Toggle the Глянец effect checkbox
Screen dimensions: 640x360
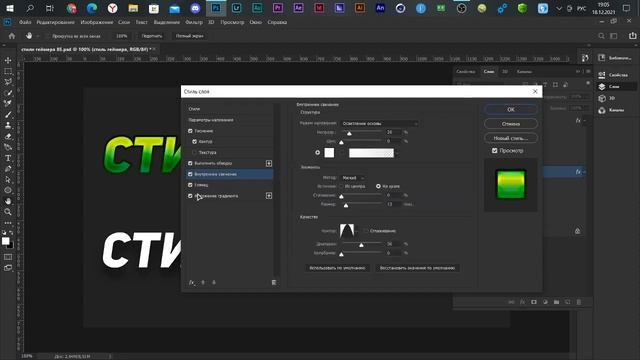(190, 185)
